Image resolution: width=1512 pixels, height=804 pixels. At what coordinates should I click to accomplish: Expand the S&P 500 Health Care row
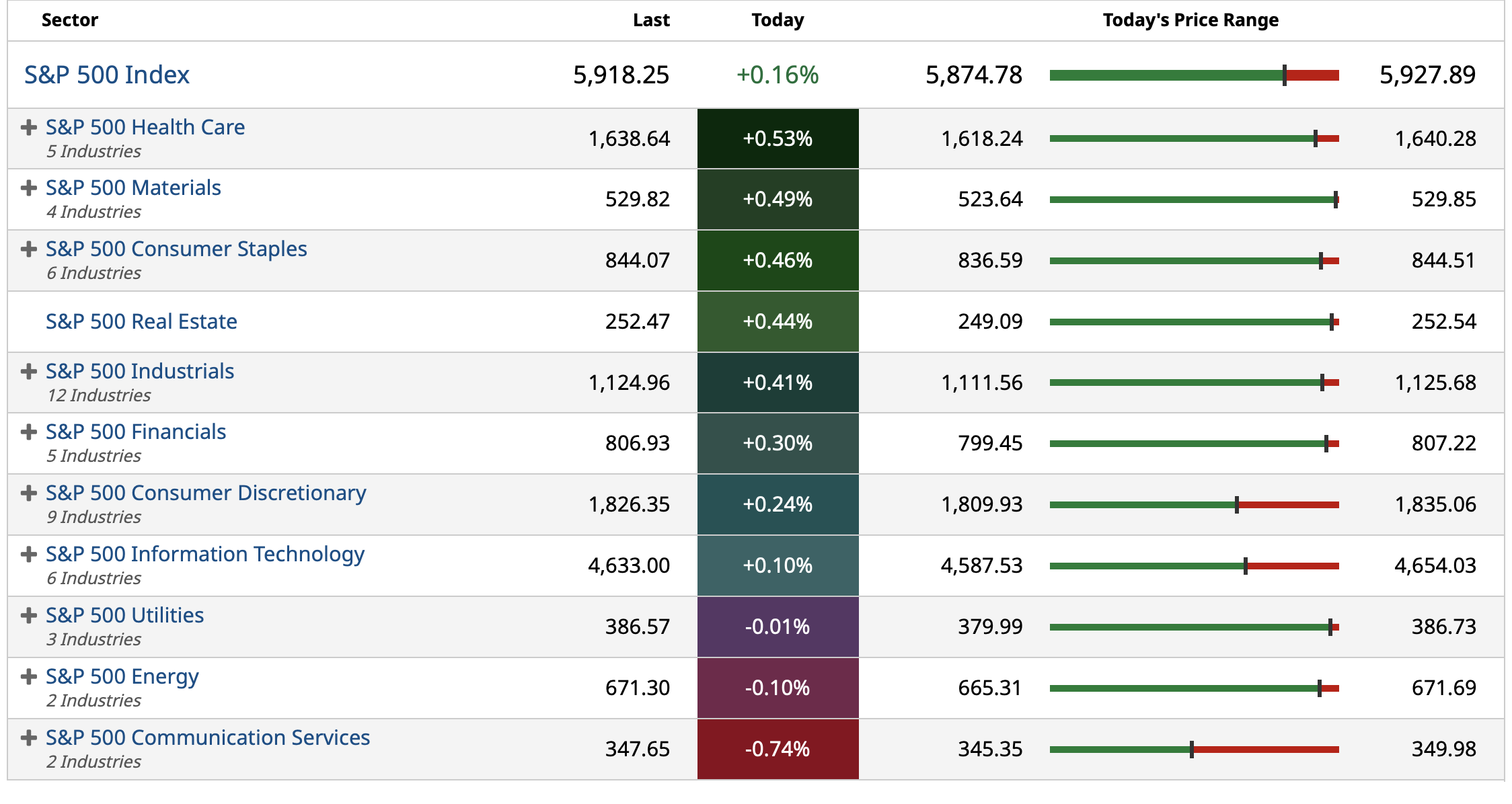point(28,128)
